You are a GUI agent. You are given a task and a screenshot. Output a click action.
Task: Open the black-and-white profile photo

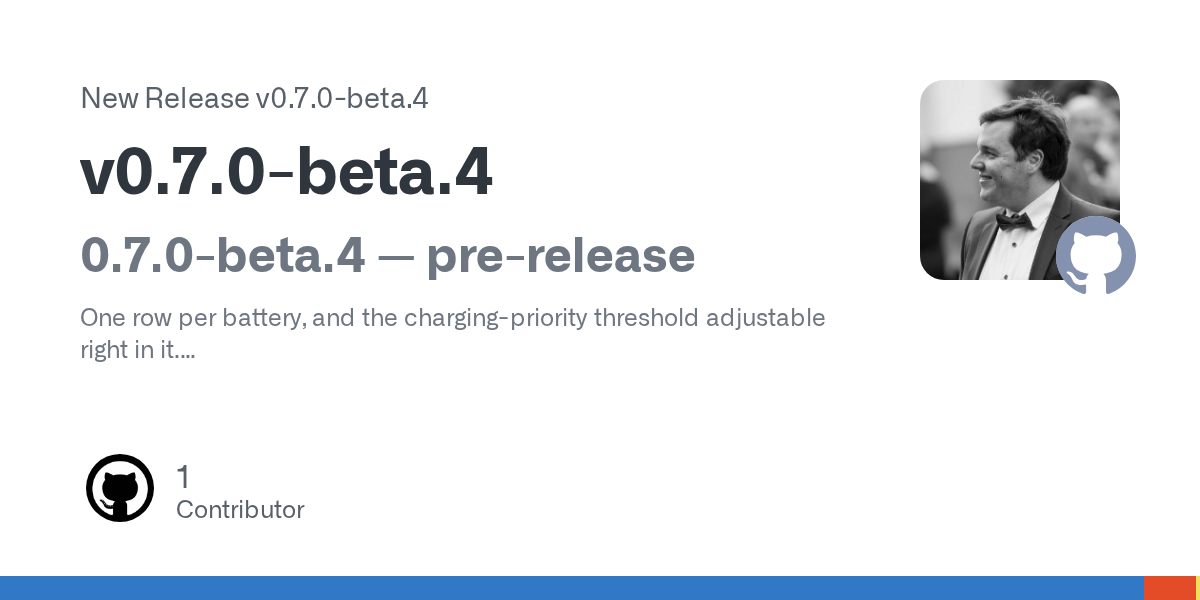pos(1020,180)
